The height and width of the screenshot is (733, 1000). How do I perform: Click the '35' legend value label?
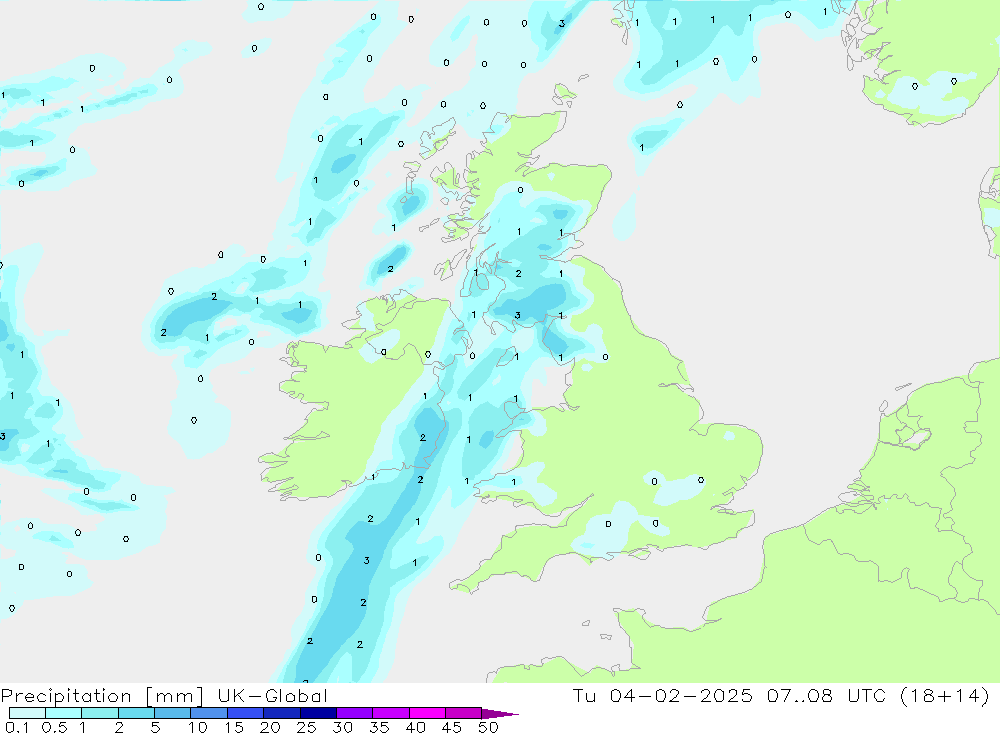379,727
